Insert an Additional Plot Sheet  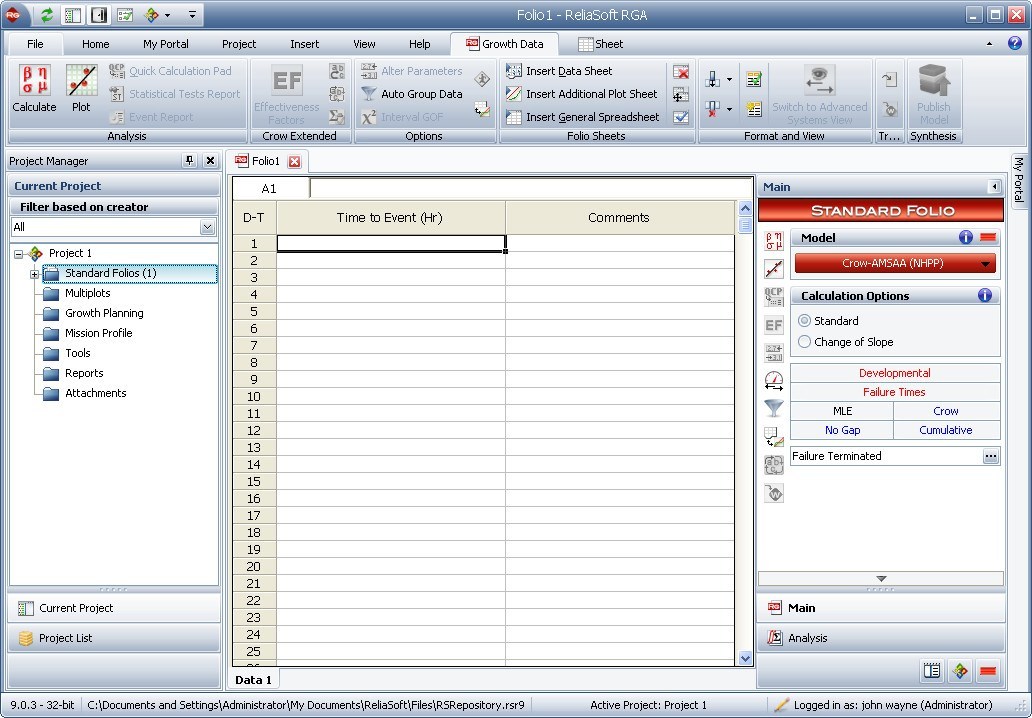[x=582, y=94]
